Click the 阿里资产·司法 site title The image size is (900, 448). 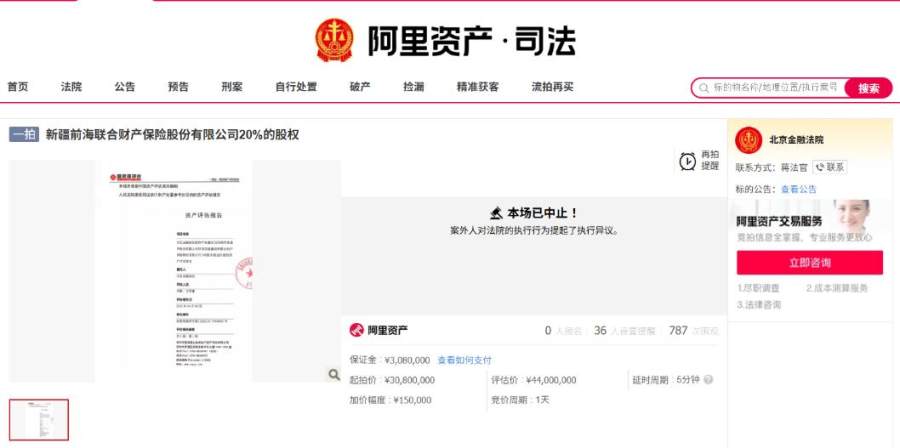471,41
